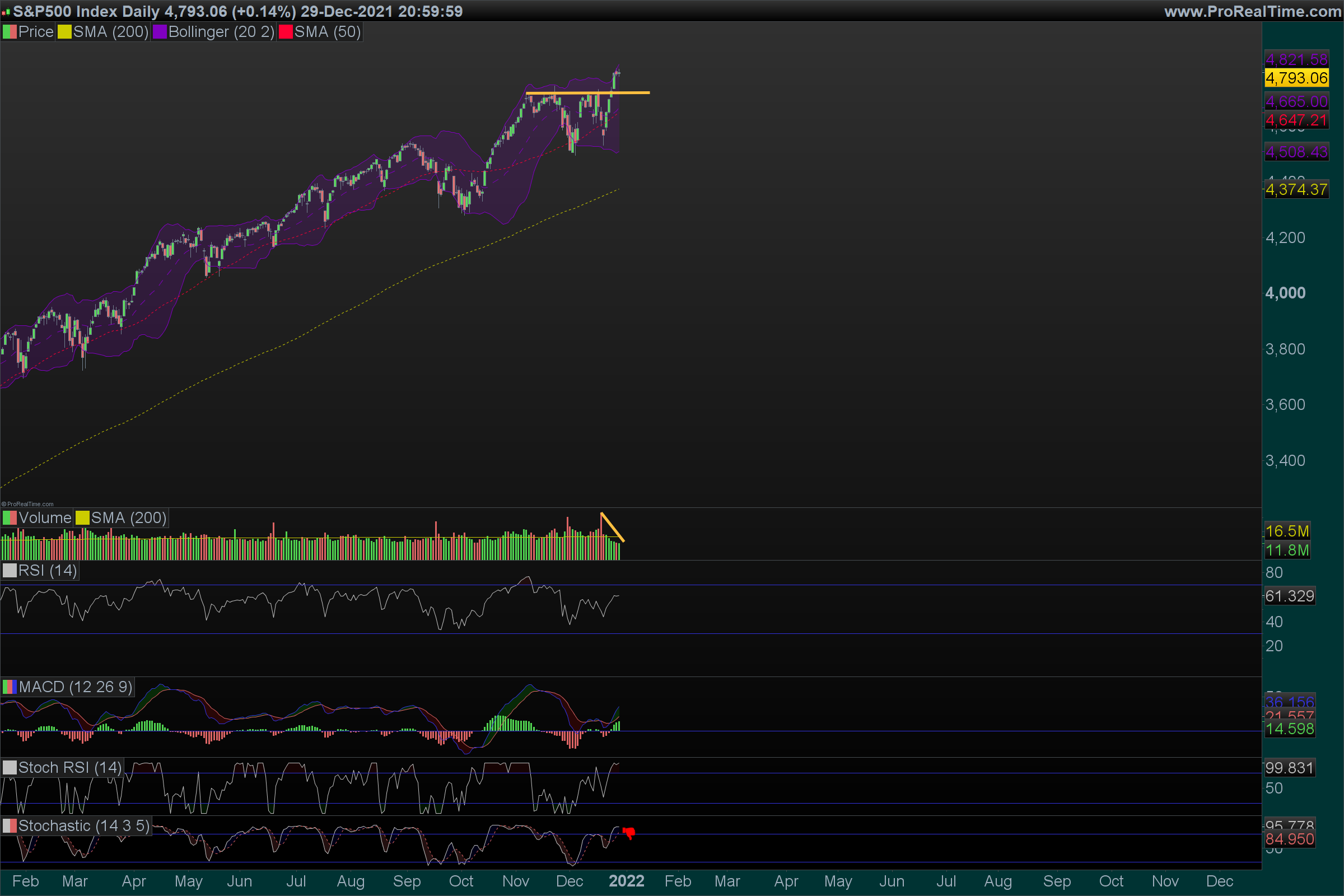This screenshot has height=896, width=1344.
Task: Click the yellow SMA (200) swatch in Volume panel
Action: [x=83, y=517]
